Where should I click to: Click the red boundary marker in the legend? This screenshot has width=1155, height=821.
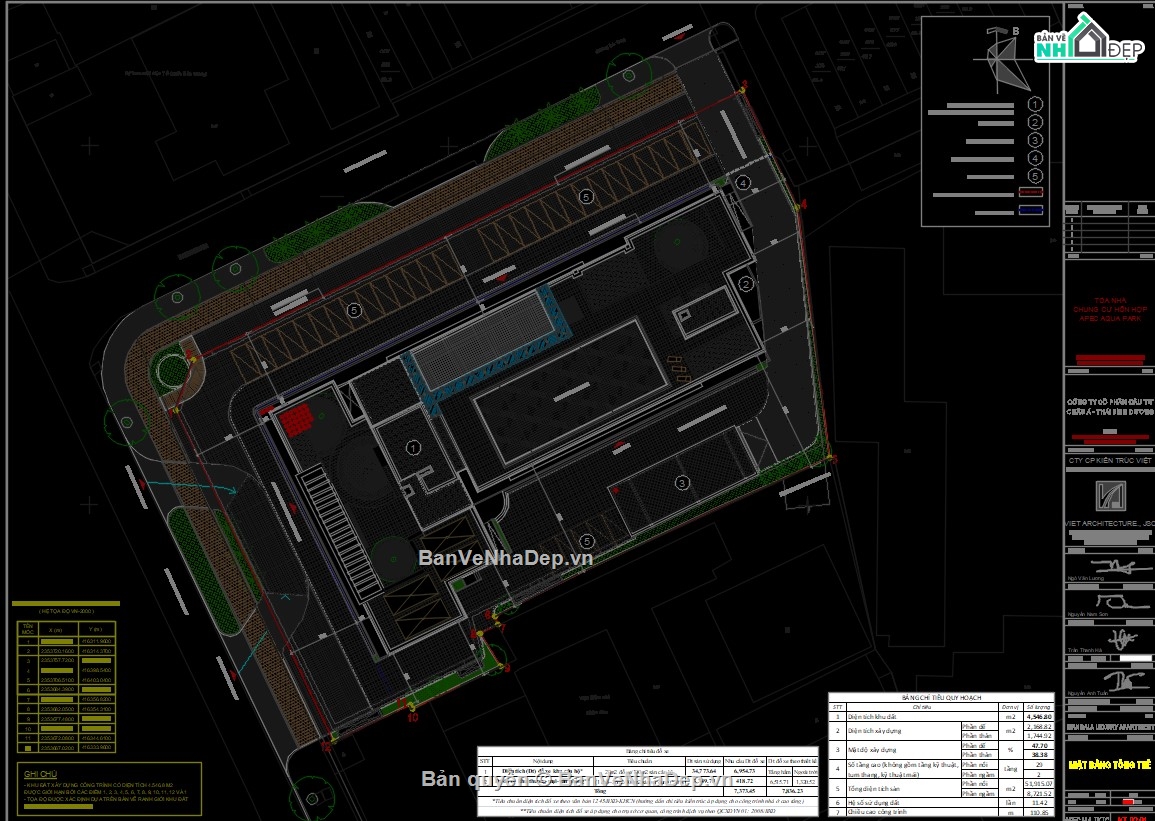click(1031, 192)
